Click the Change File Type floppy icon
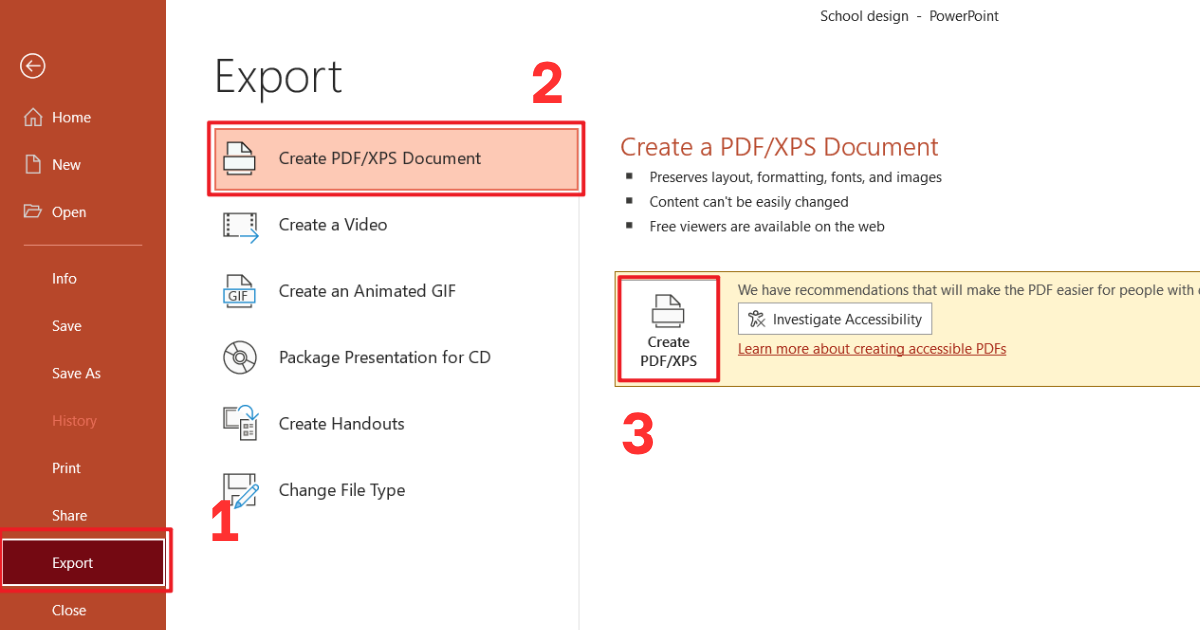 click(x=240, y=490)
